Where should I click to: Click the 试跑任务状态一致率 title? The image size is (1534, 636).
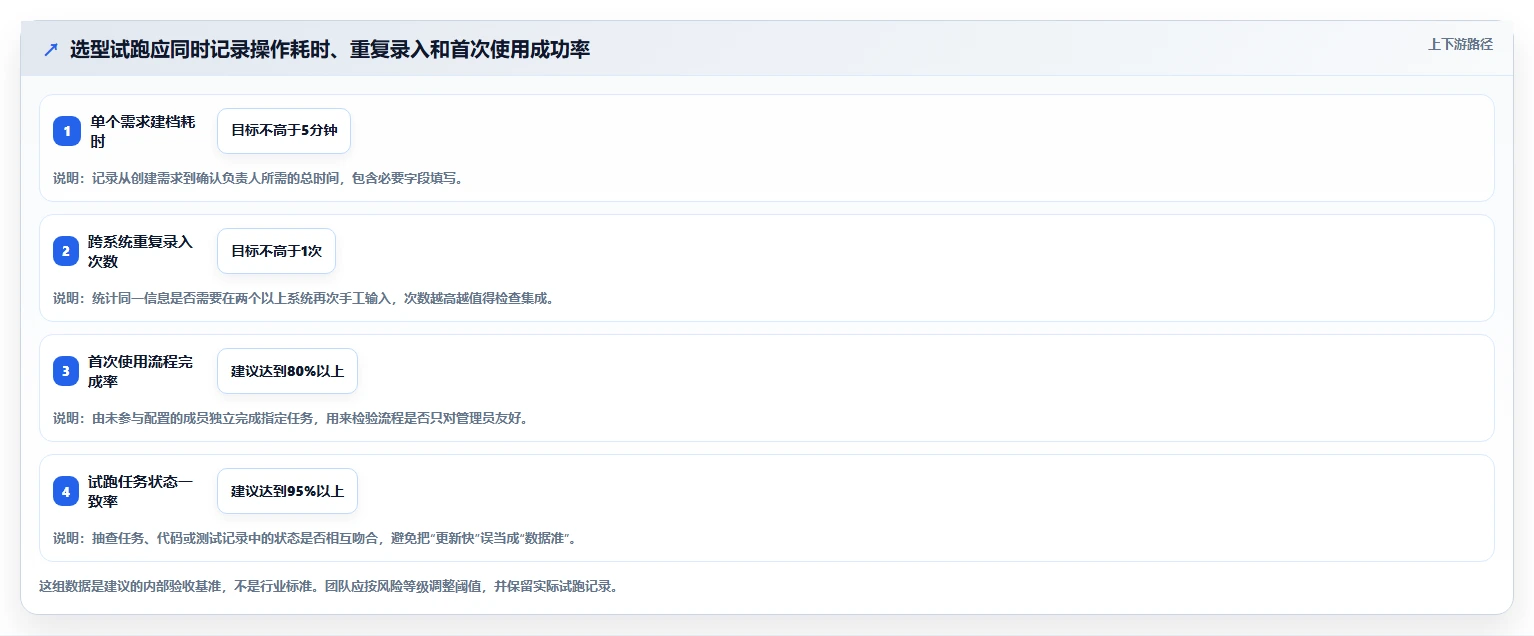click(x=140, y=491)
